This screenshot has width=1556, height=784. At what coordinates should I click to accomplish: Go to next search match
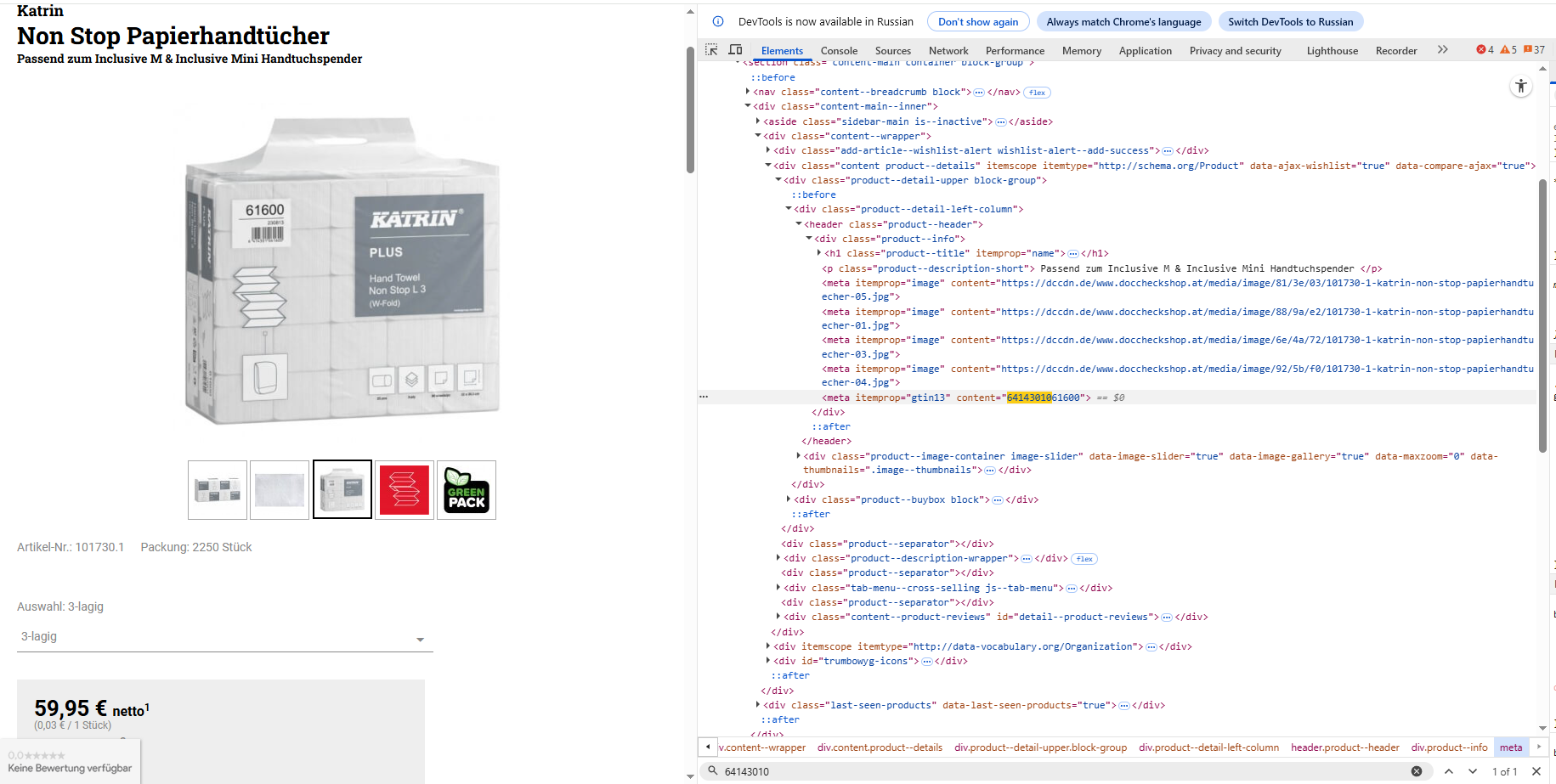point(1473,771)
